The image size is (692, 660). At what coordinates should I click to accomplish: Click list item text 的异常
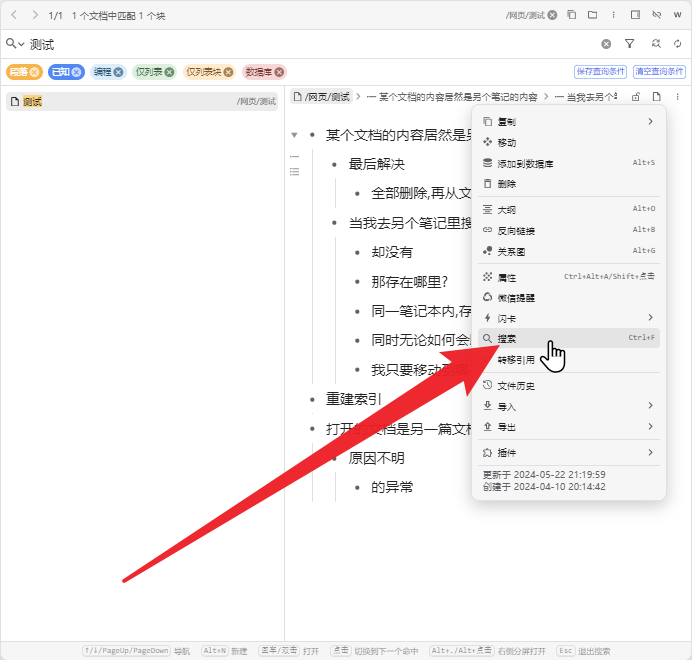[x=392, y=487]
